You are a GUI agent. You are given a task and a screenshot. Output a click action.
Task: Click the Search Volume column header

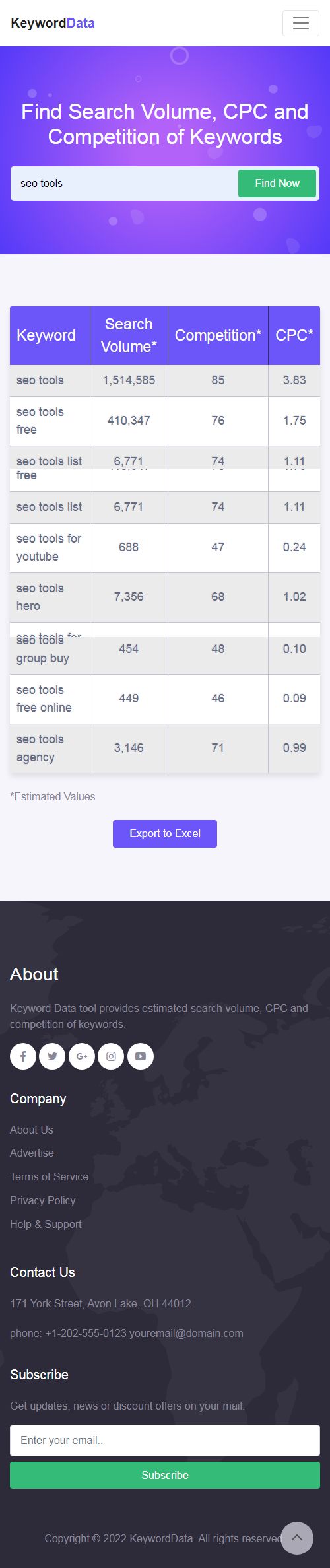[x=129, y=335]
